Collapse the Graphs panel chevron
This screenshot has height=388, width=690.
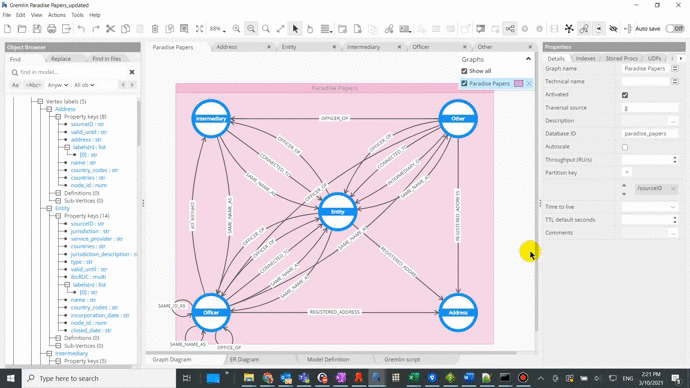tap(528, 59)
